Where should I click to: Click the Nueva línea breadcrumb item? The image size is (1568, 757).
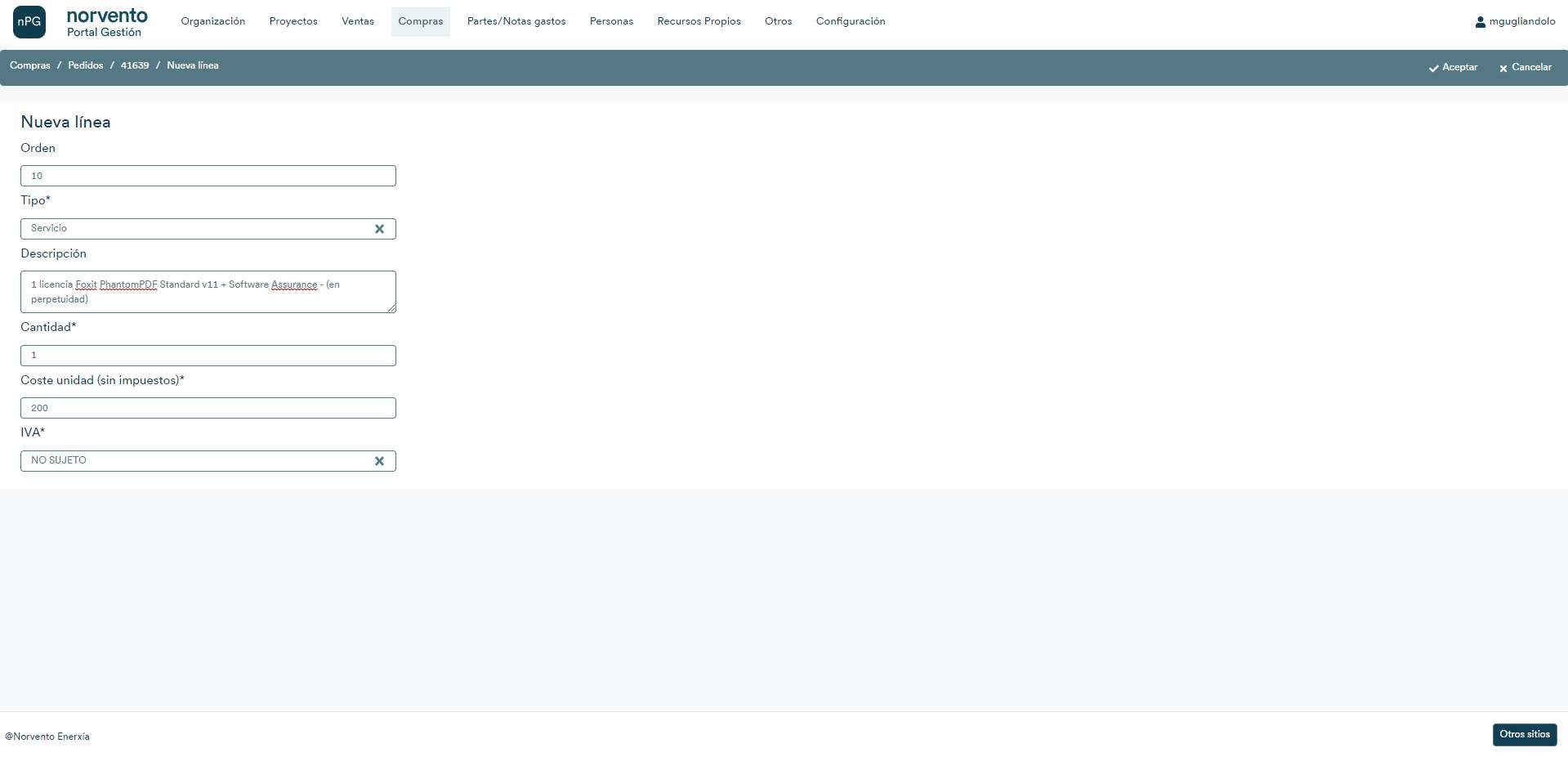point(193,65)
